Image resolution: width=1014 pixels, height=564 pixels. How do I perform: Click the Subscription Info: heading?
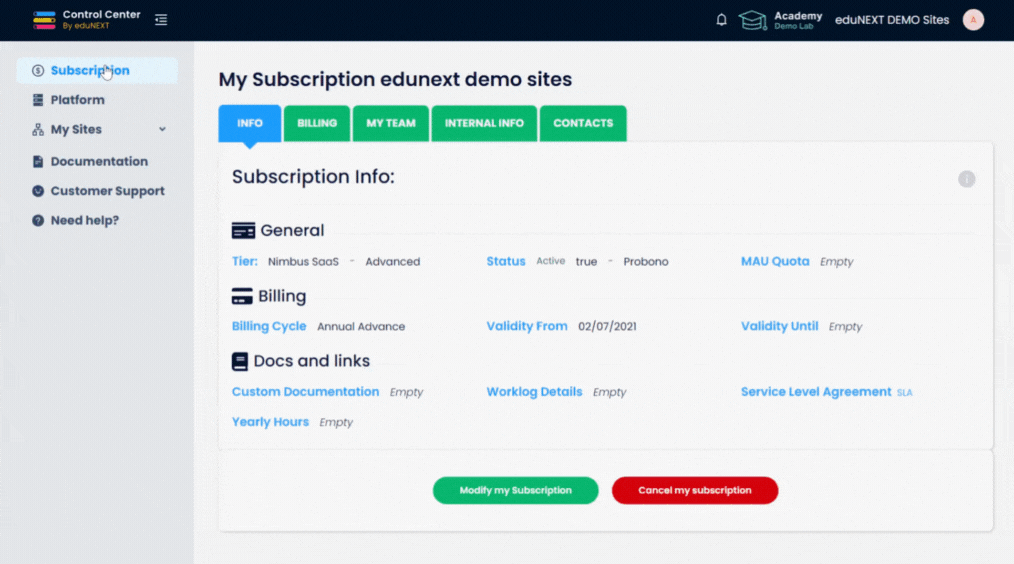(x=313, y=177)
